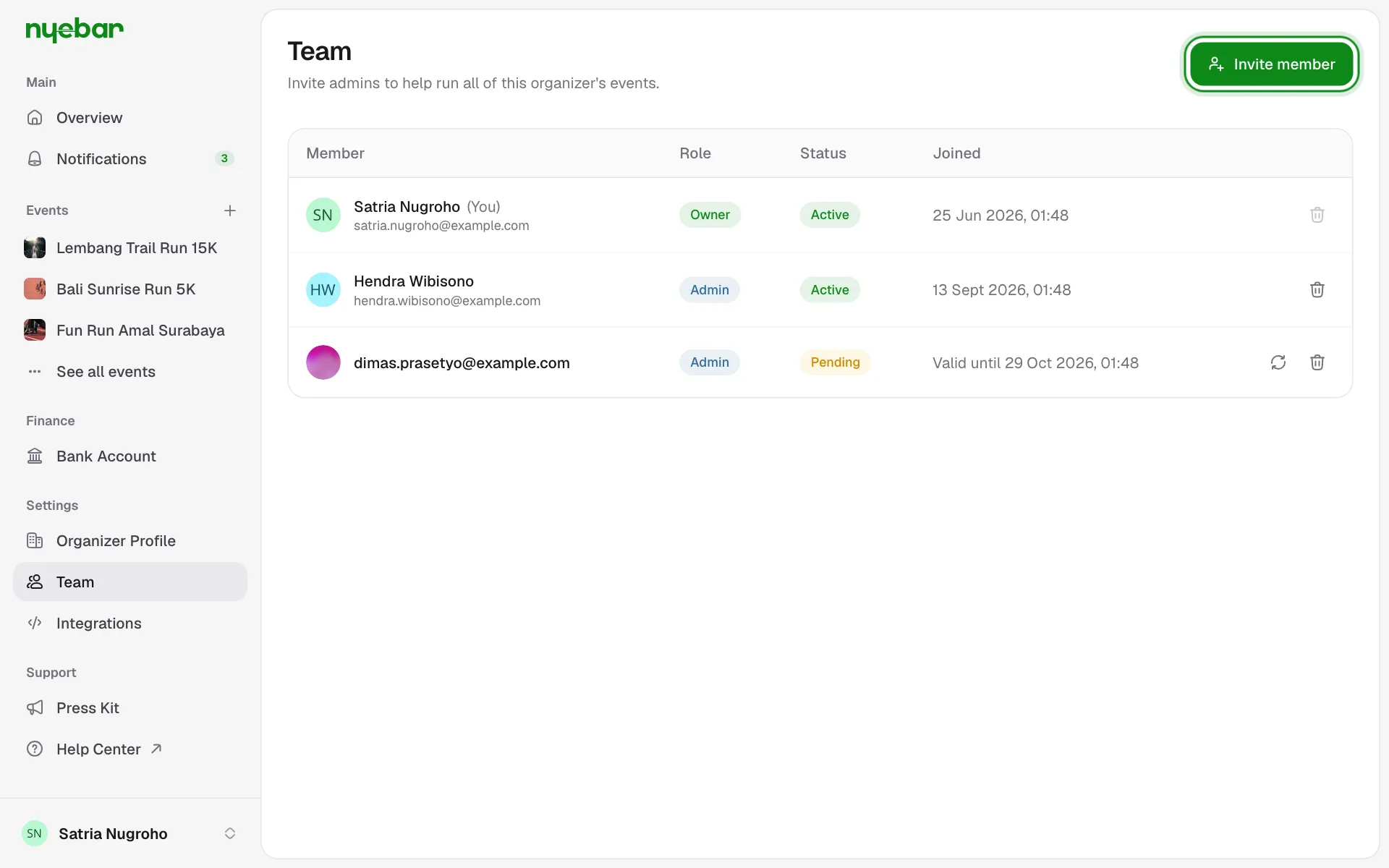Click 13 Sept 2026, 01:48 joined date
1389x868 pixels.
[x=1002, y=290]
